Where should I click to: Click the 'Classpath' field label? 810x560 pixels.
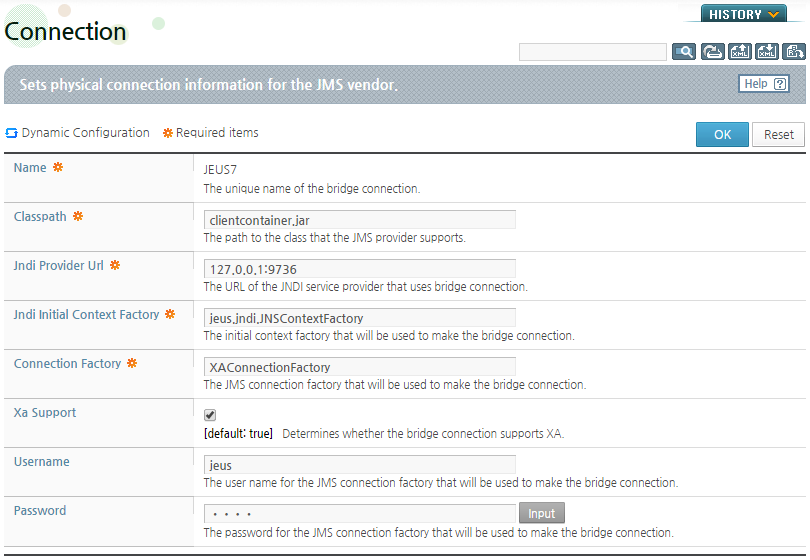coord(40,216)
